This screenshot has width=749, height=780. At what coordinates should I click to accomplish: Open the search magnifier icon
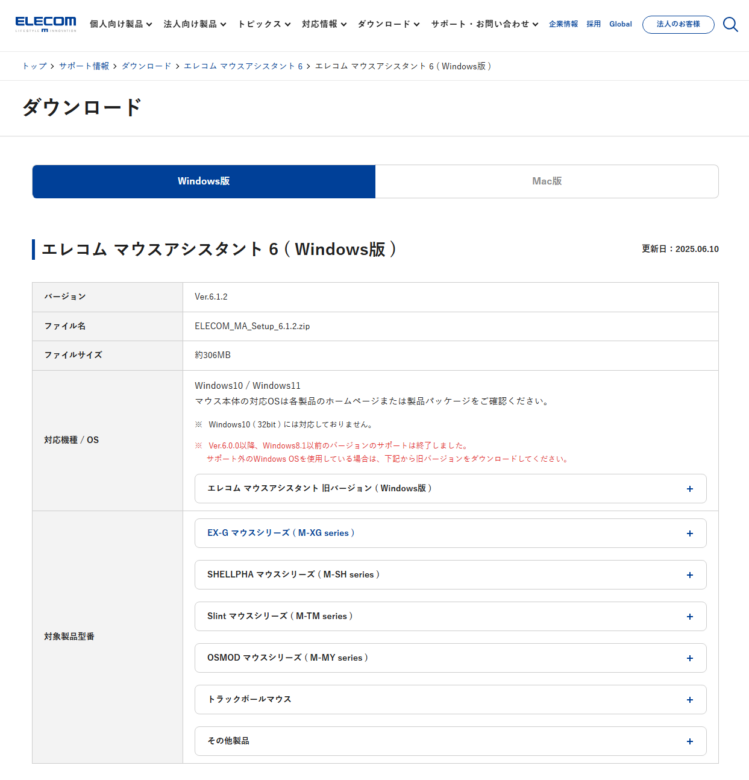click(730, 24)
